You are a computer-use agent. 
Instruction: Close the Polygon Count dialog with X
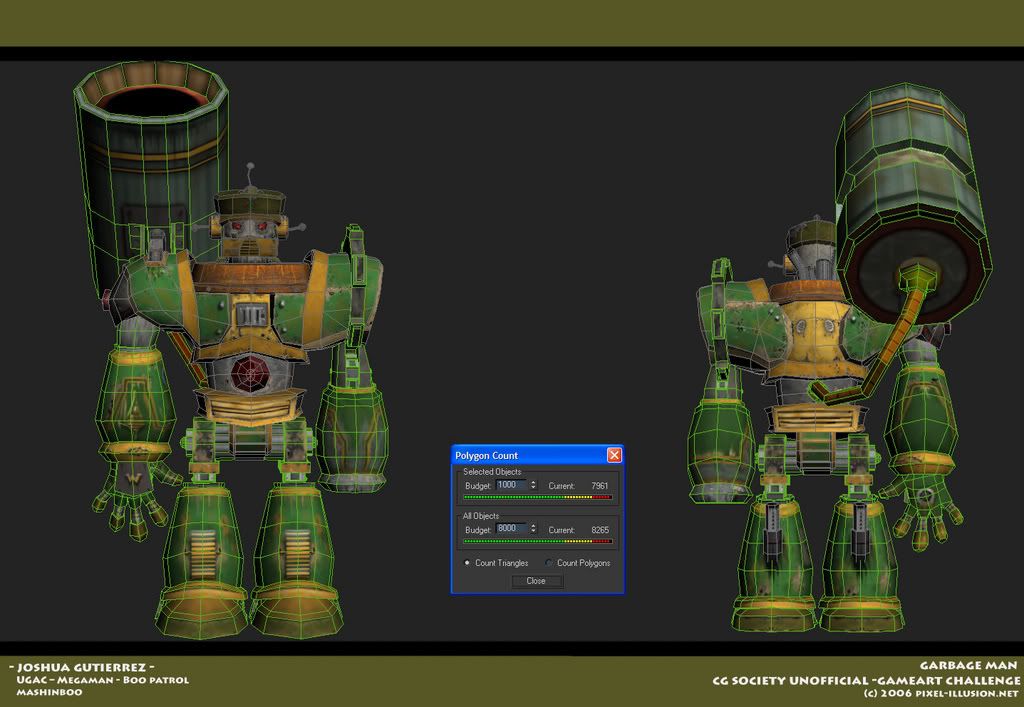(614, 455)
